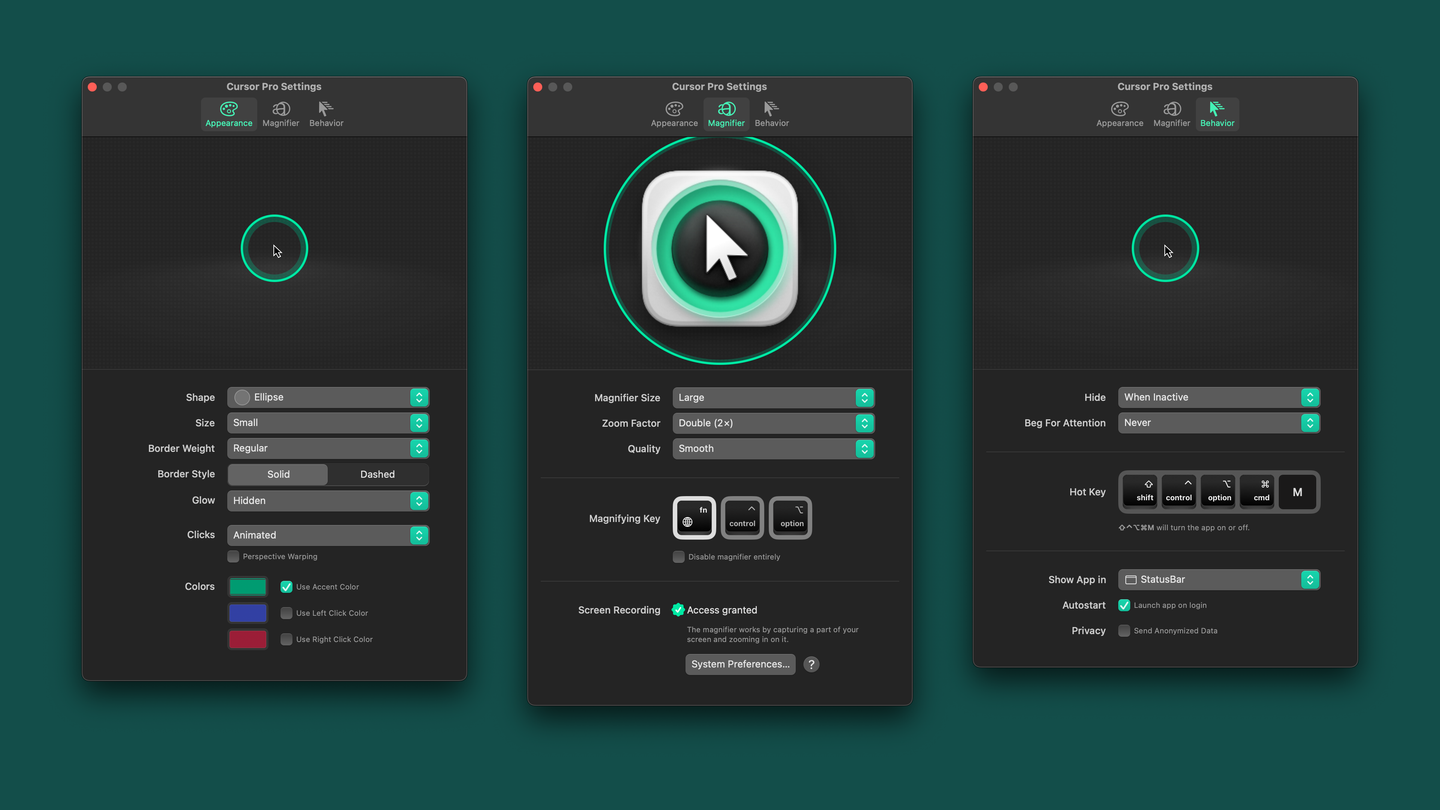Viewport: 1440px width, 810px height.
Task: Select the control magnifying key
Action: click(x=742, y=517)
